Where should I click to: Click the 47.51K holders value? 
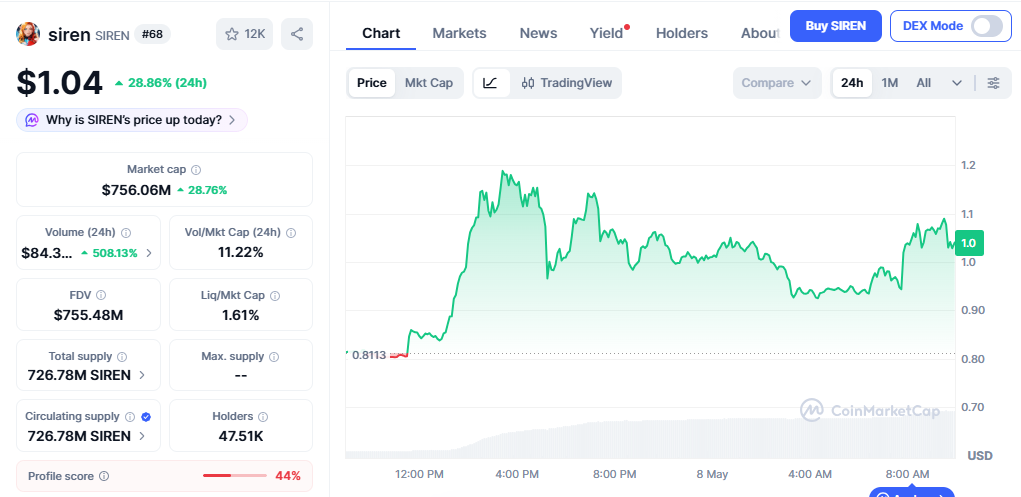240,436
